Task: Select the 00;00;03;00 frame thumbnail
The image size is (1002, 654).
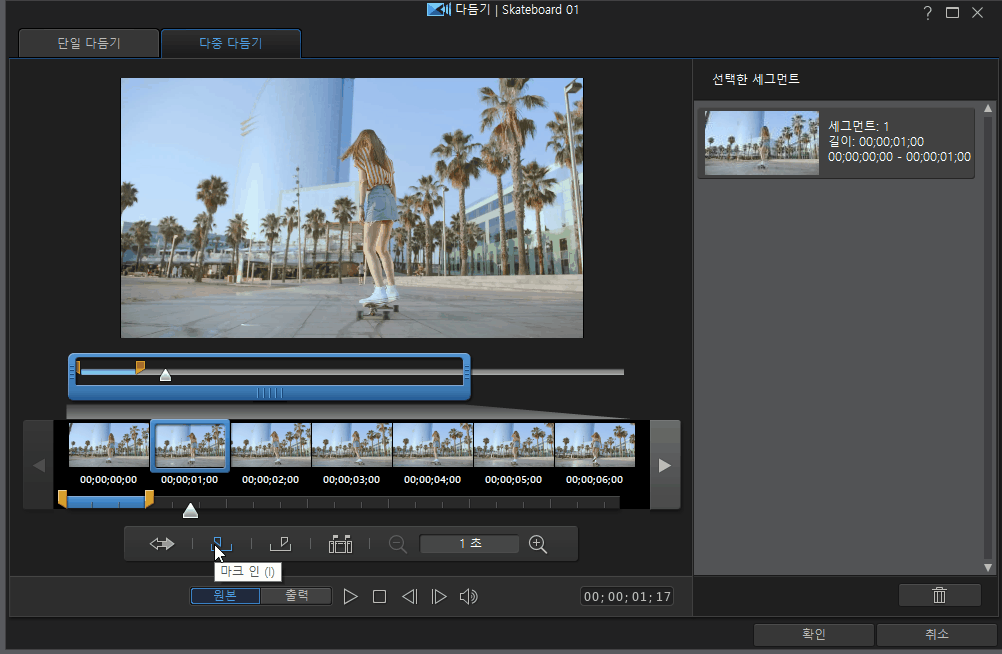Action: point(352,445)
